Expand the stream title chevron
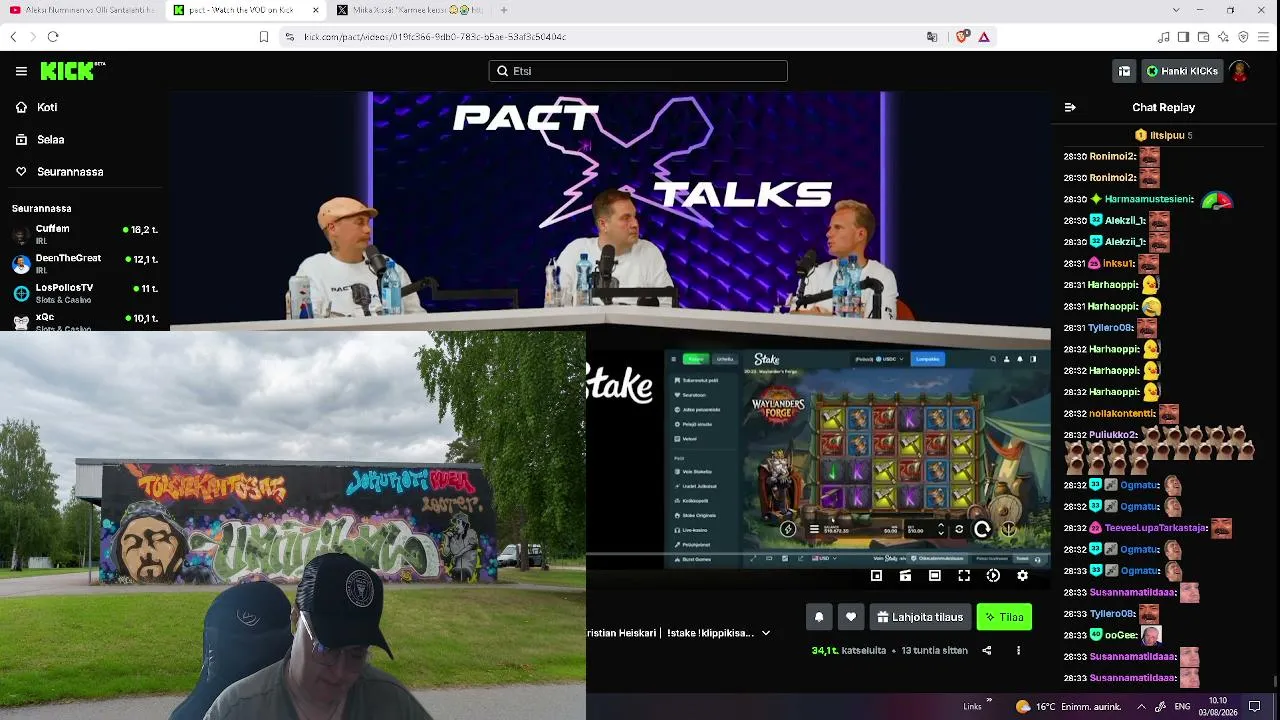 tap(766, 633)
